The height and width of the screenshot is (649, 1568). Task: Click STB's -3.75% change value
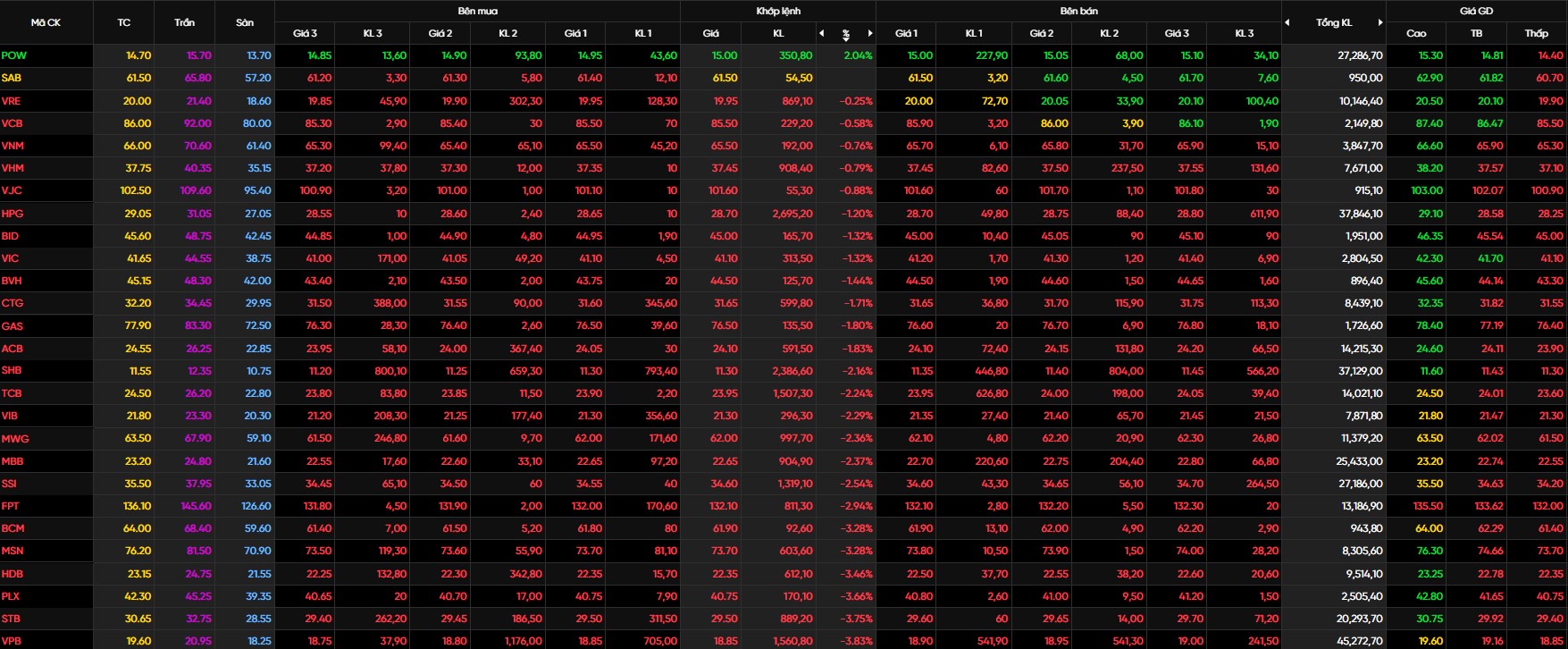(856, 619)
